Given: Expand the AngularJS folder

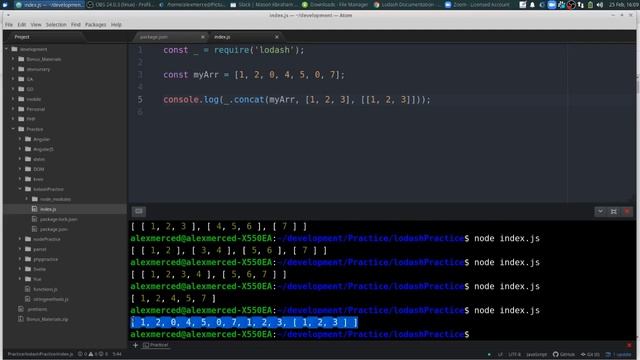Looking at the screenshot, I should (x=20, y=149).
